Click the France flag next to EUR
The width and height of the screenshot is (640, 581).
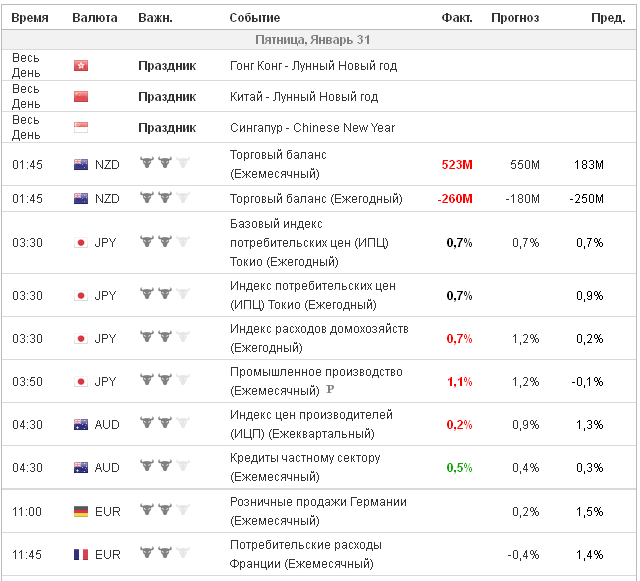pos(81,554)
